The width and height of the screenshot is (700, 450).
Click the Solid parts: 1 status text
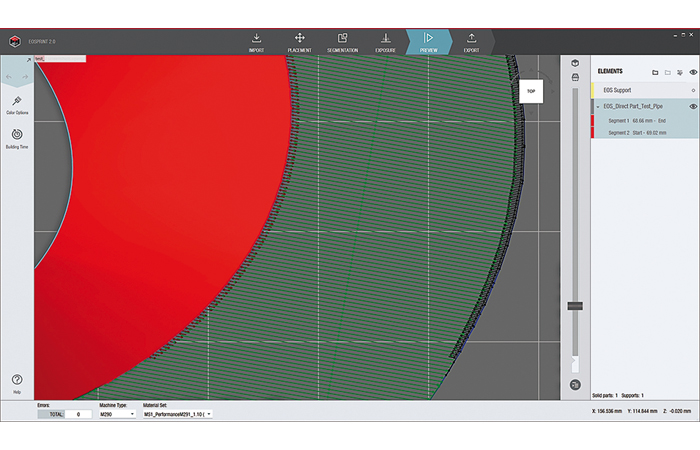[605, 395]
